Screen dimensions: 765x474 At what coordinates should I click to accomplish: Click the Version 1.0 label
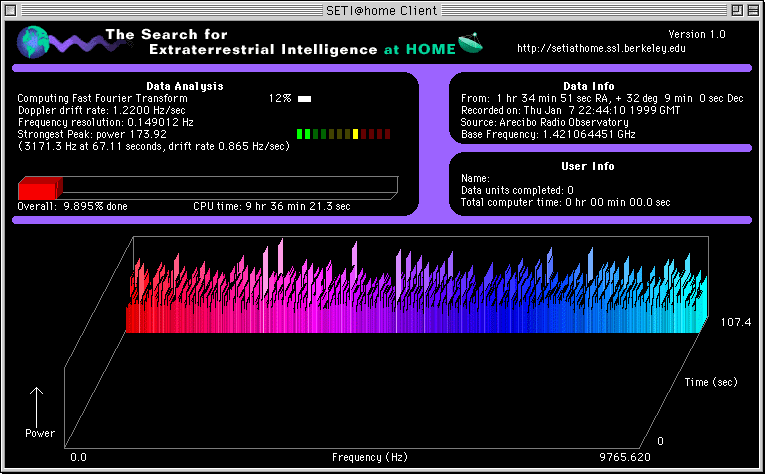point(697,34)
